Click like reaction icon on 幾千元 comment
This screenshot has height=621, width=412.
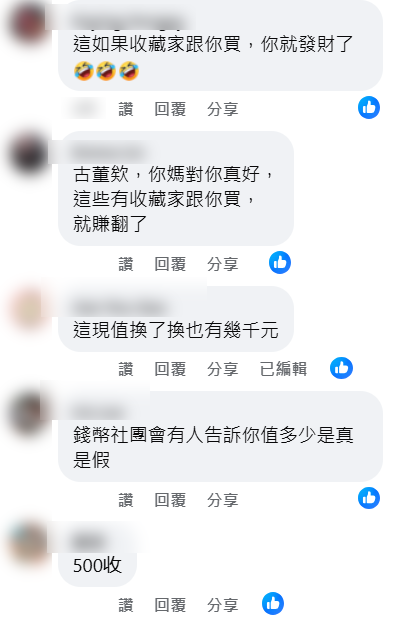341,368
